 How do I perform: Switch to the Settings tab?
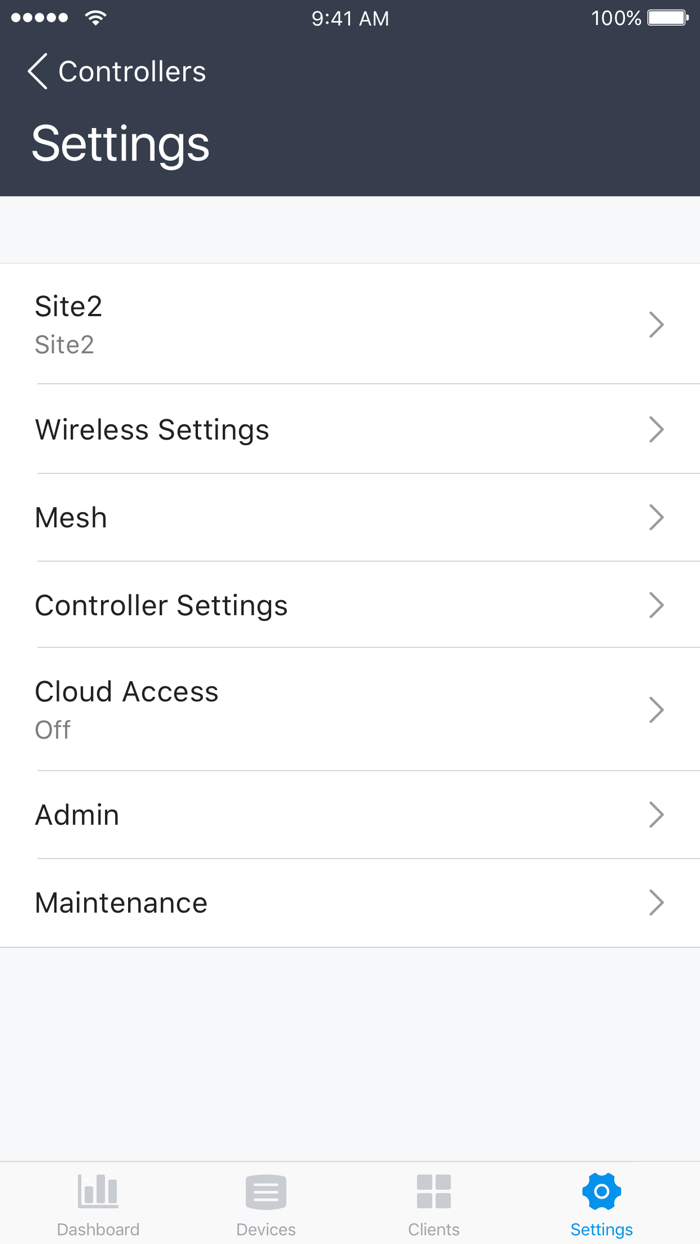pyautogui.click(x=601, y=1203)
